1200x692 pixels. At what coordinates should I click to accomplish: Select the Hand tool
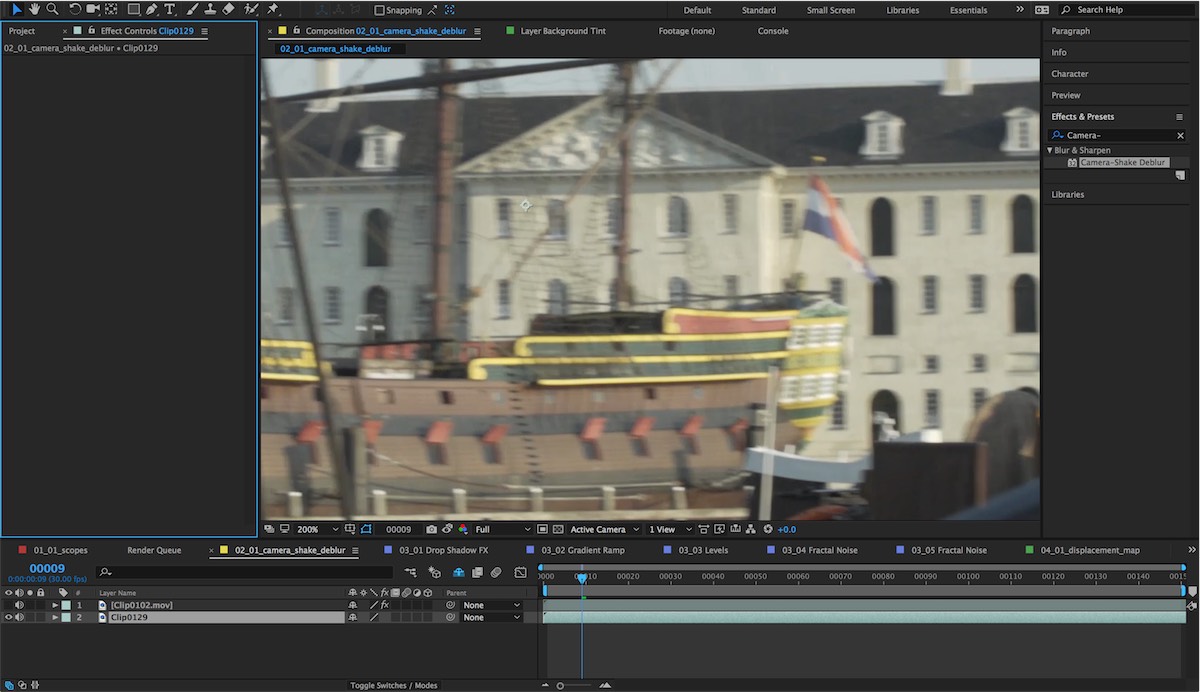coord(34,9)
